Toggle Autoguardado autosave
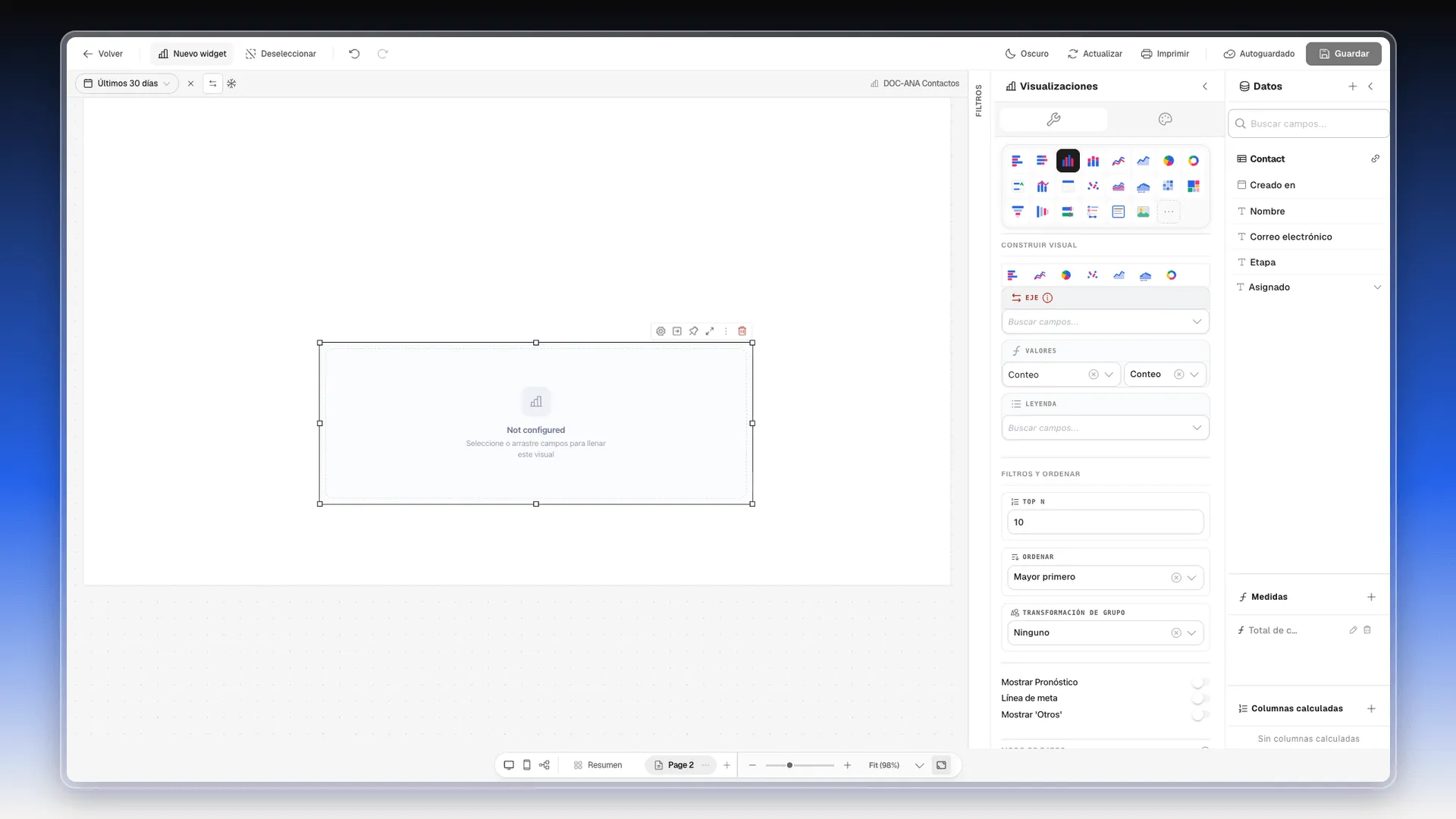The height and width of the screenshot is (819, 1456). click(1259, 54)
